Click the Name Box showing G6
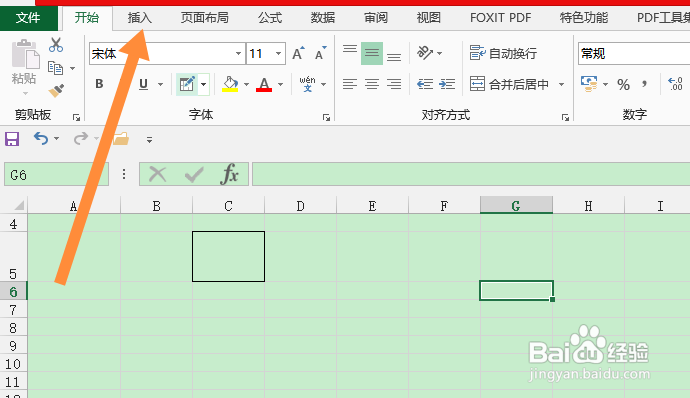 click(x=56, y=174)
